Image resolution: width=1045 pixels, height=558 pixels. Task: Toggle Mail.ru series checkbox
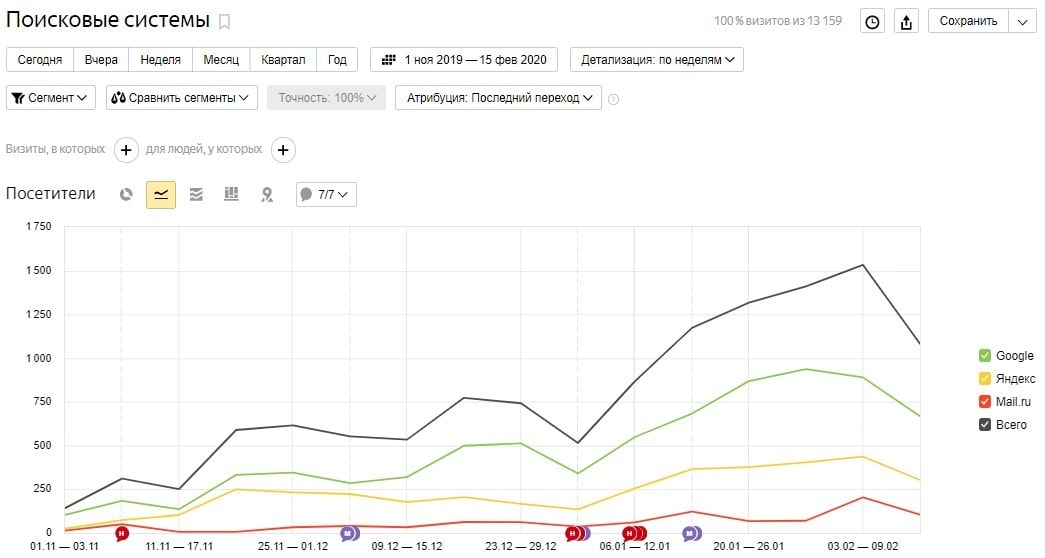tap(984, 401)
